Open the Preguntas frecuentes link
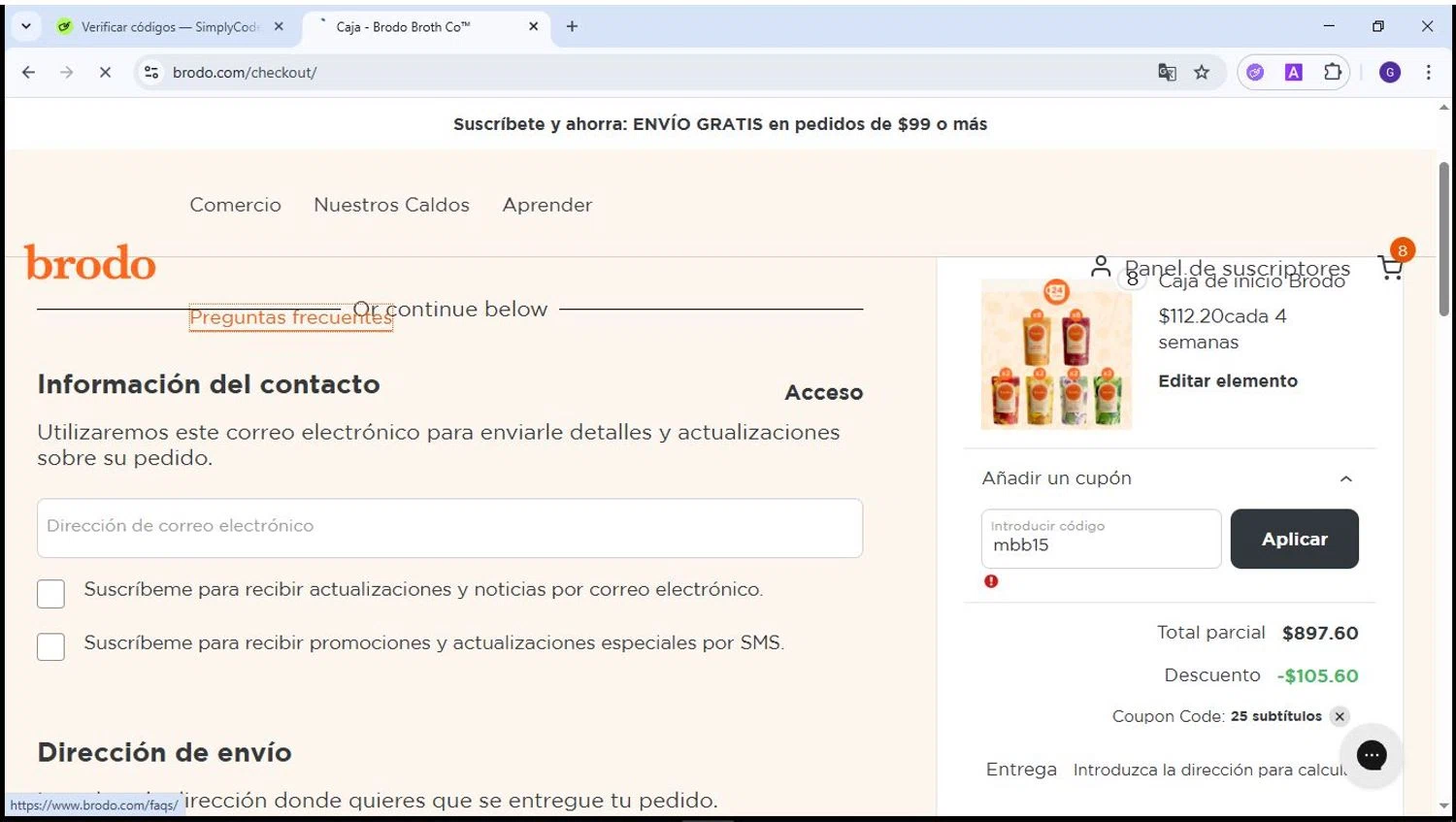 point(290,317)
